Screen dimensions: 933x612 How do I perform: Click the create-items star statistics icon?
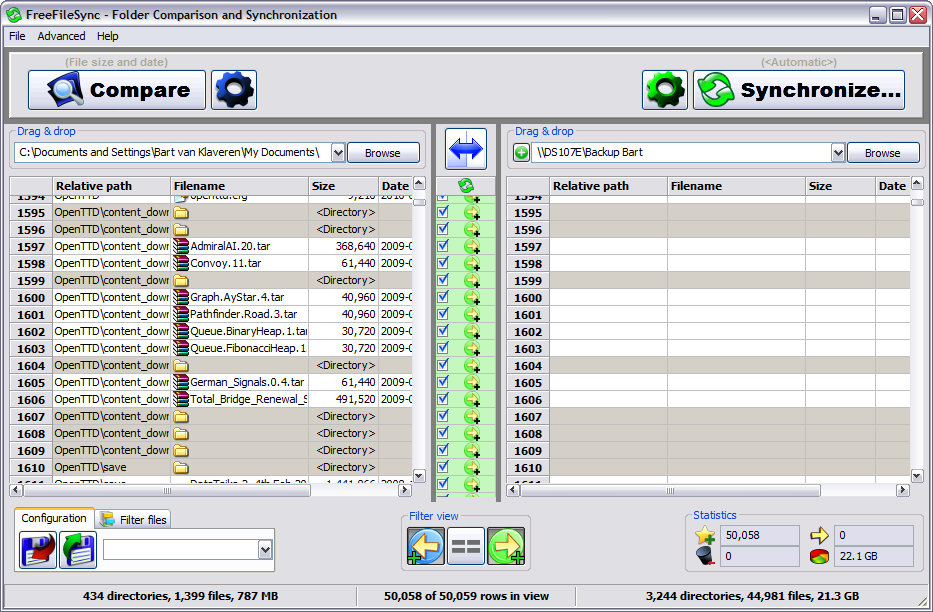[705, 535]
